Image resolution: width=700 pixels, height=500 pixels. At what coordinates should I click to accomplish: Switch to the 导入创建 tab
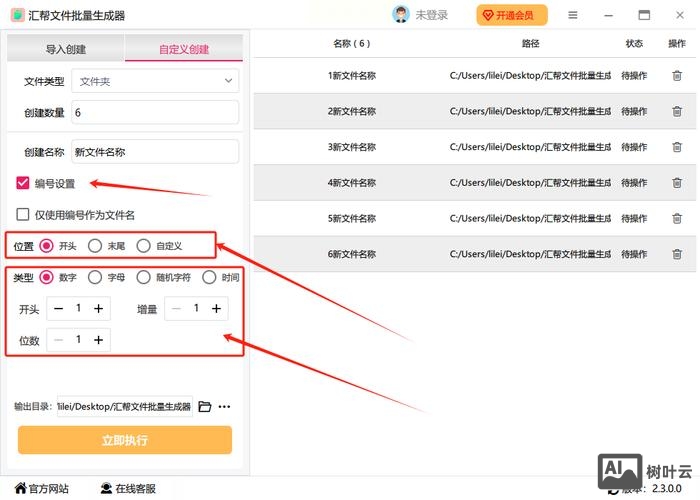pyautogui.click(x=66, y=49)
